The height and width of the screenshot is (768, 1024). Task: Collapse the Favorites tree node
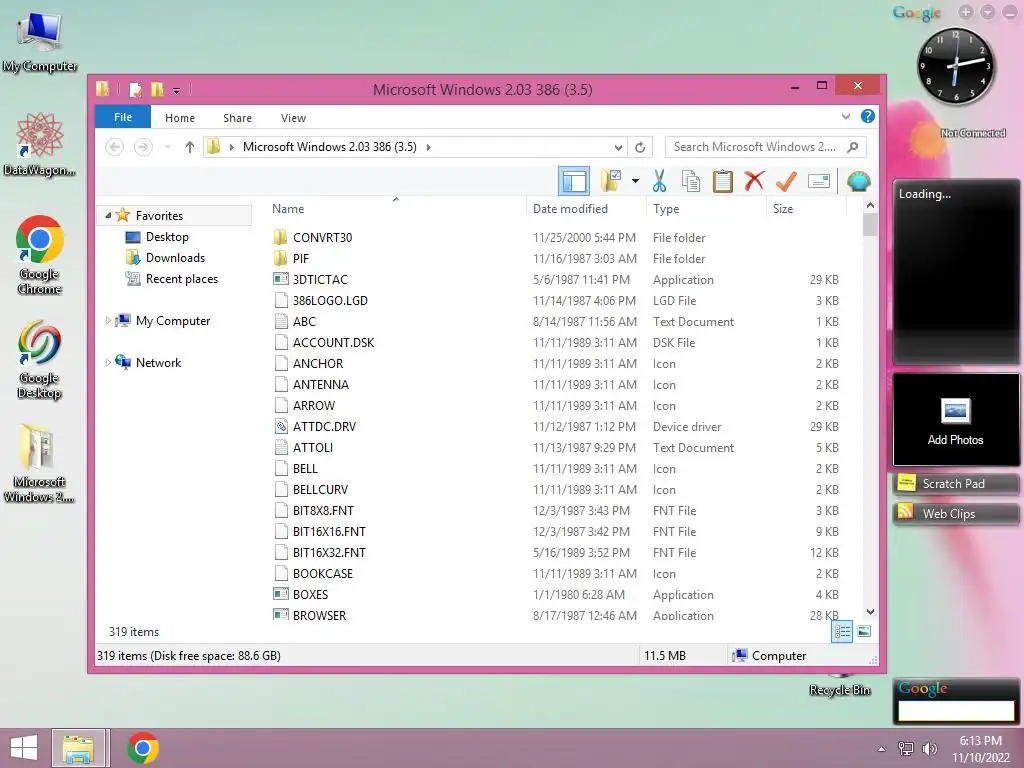(x=108, y=215)
